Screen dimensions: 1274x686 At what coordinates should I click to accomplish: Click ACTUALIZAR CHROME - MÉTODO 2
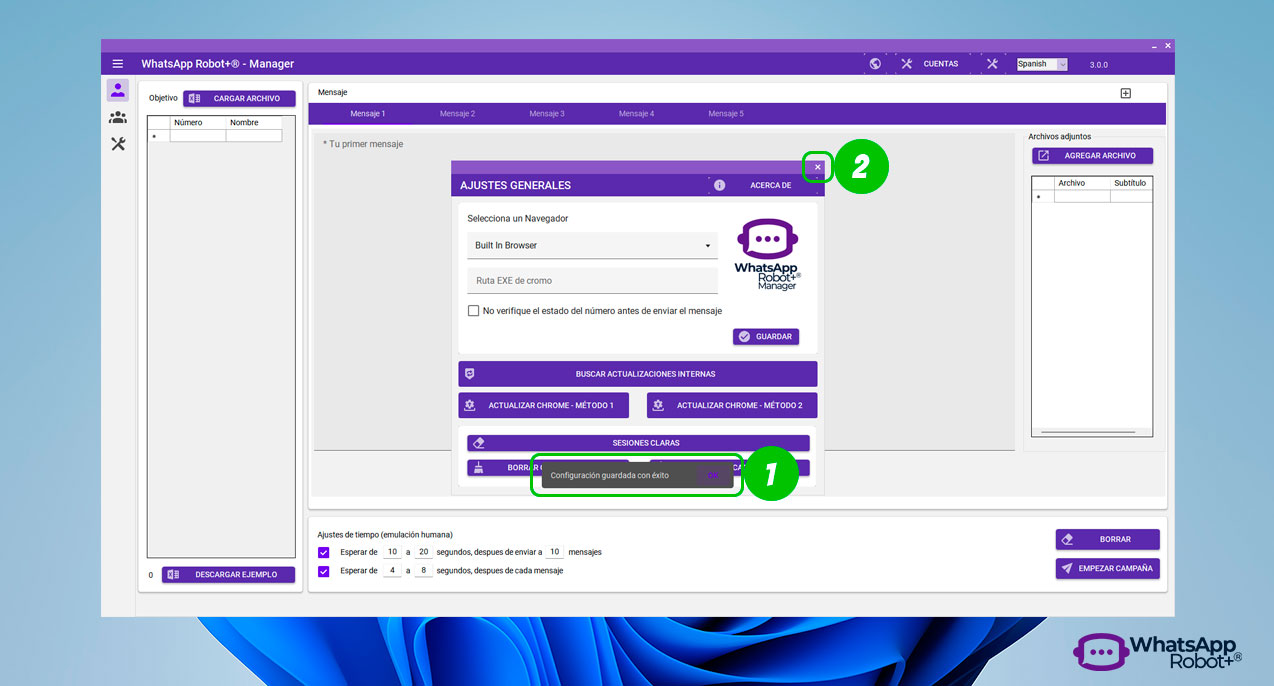(732, 405)
